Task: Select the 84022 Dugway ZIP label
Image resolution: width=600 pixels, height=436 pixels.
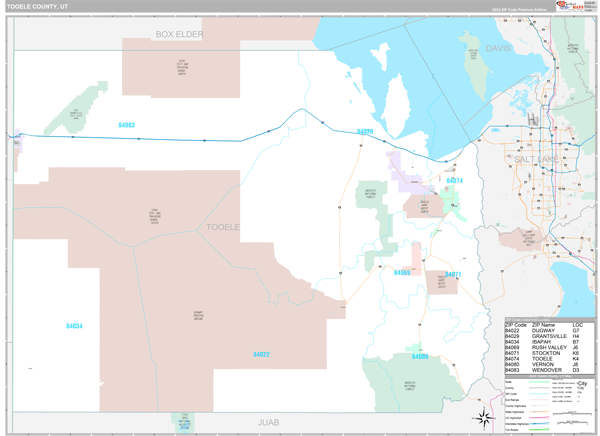Action: [261, 354]
